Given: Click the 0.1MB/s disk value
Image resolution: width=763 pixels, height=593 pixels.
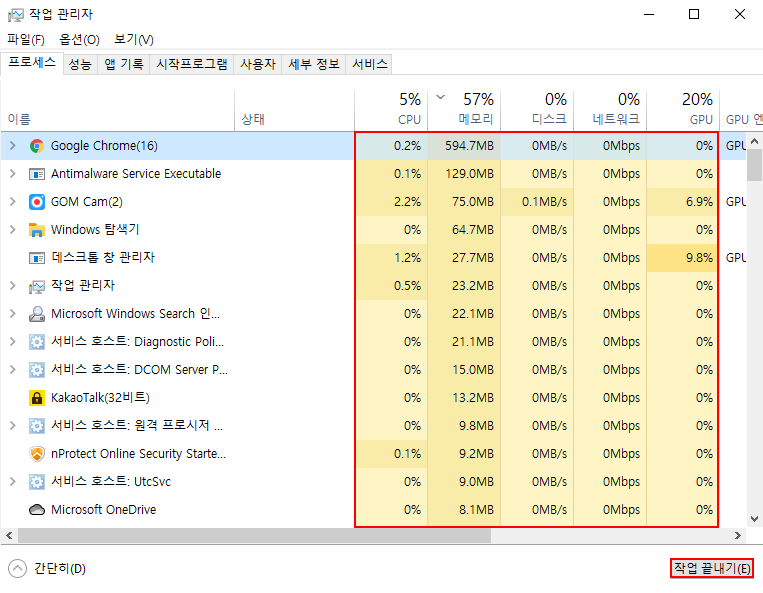Looking at the screenshot, I should pyautogui.click(x=544, y=202).
